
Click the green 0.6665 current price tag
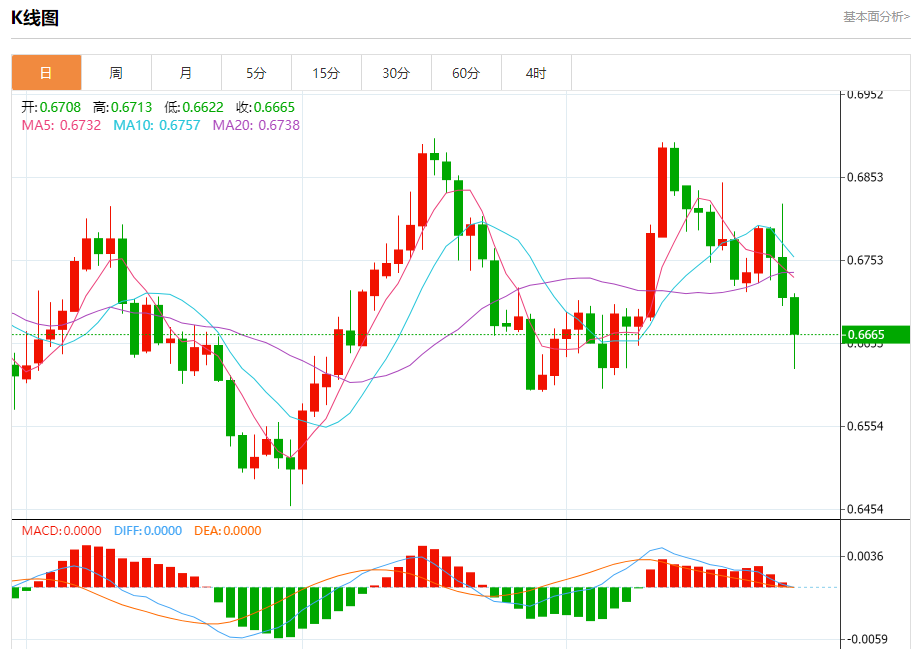click(875, 334)
